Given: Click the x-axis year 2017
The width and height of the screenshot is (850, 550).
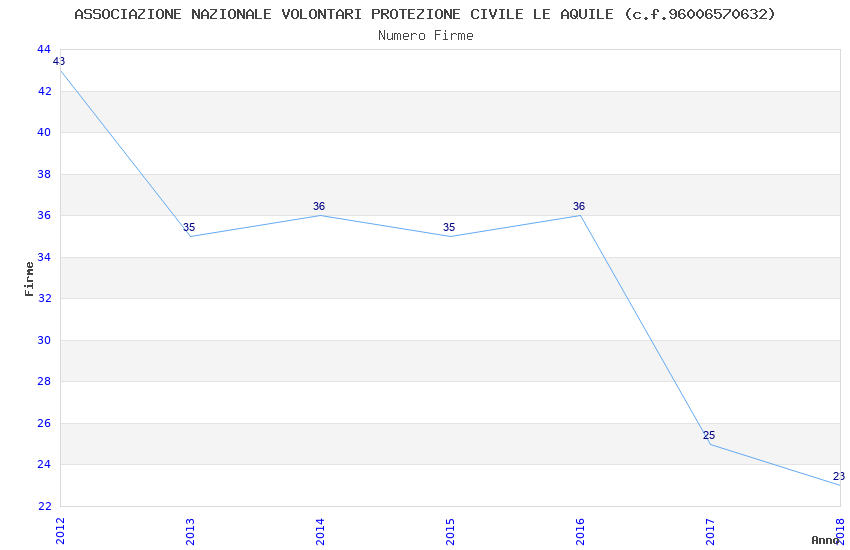Looking at the screenshot, I should point(710,531).
